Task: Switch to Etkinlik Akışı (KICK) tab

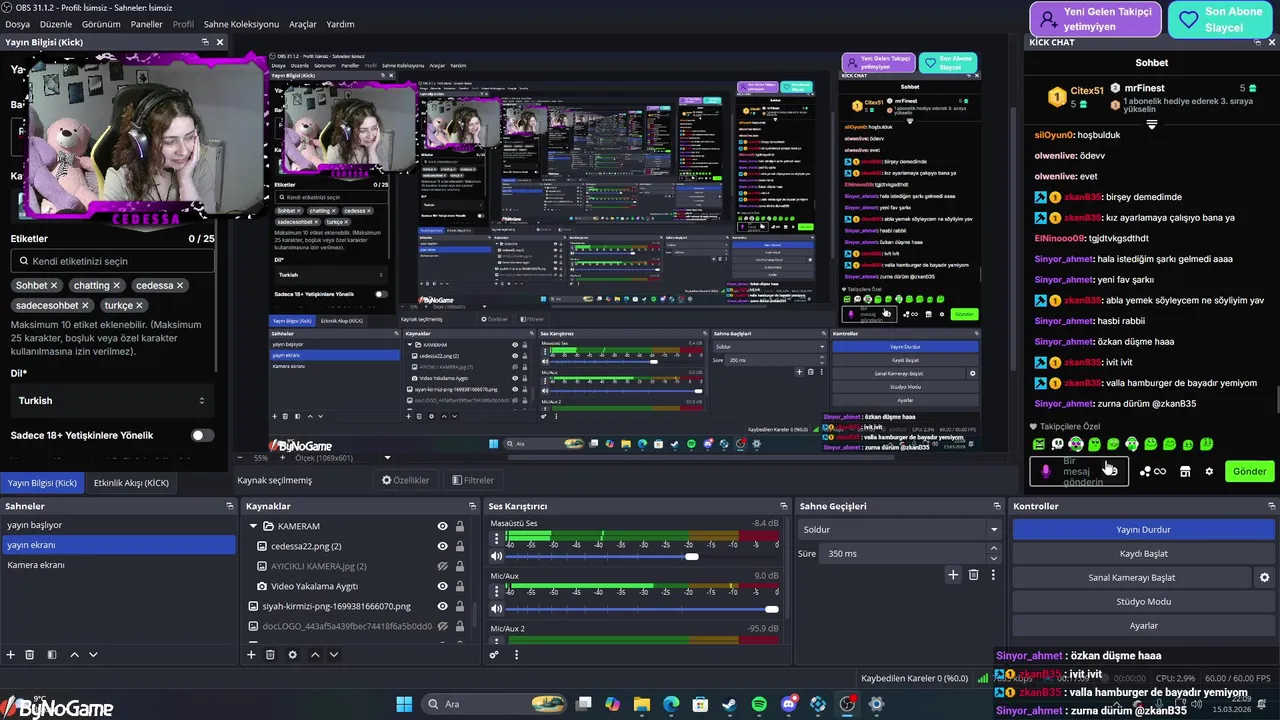Action: [x=131, y=483]
